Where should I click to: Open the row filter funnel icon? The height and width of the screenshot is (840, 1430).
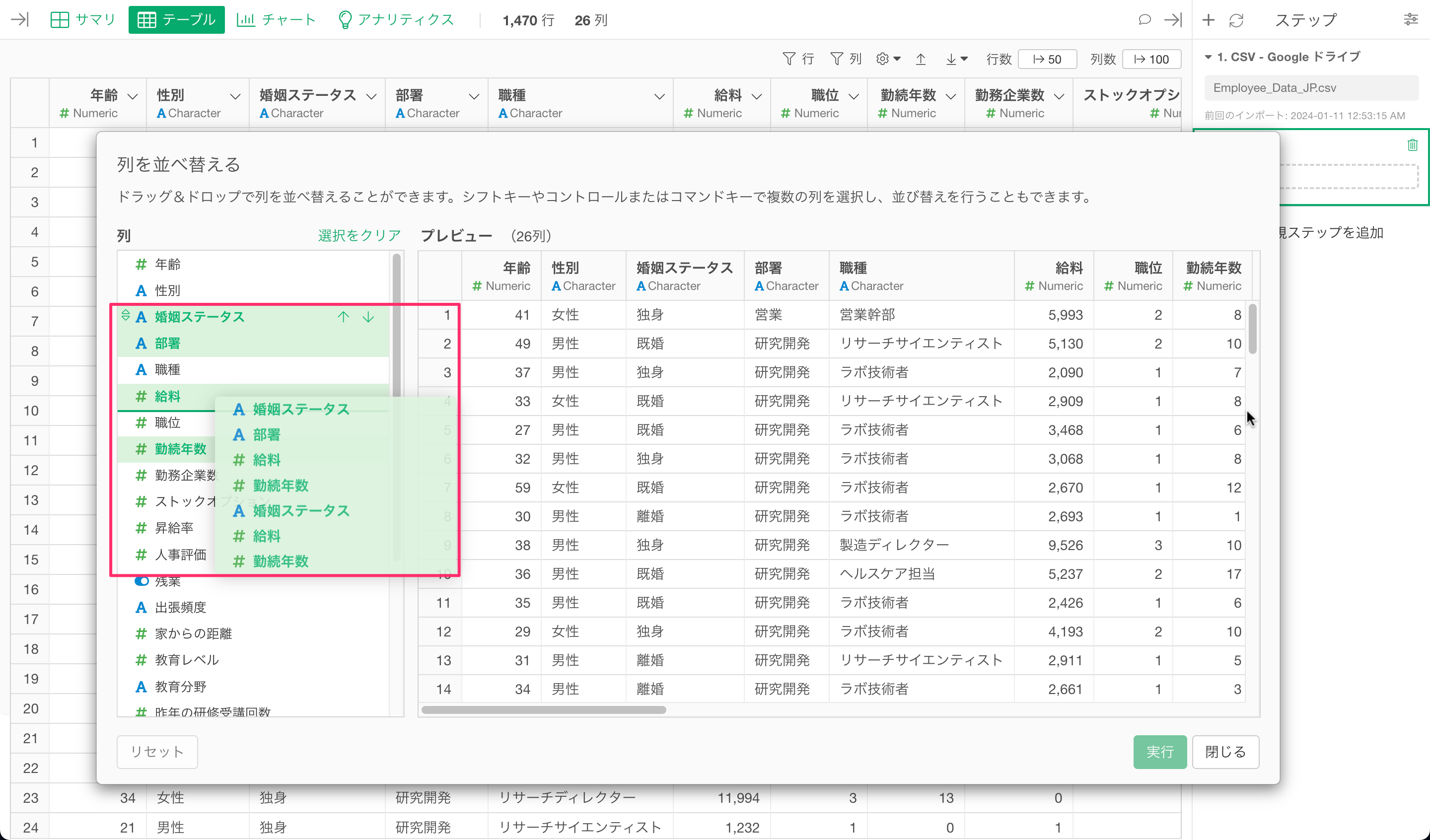point(789,59)
